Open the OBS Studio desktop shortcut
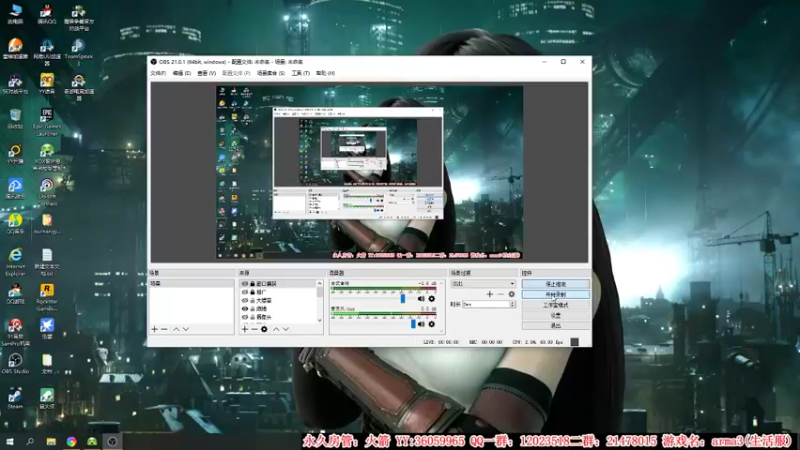800x450 pixels. click(x=15, y=363)
